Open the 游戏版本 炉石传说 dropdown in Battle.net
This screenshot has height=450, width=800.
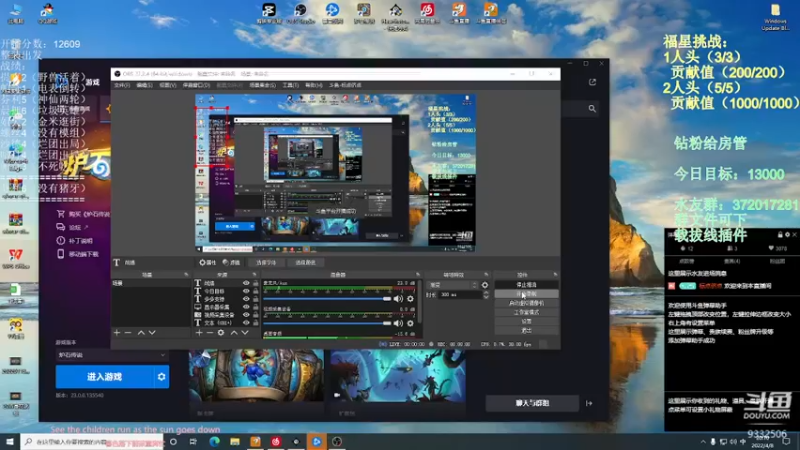(x=112, y=355)
